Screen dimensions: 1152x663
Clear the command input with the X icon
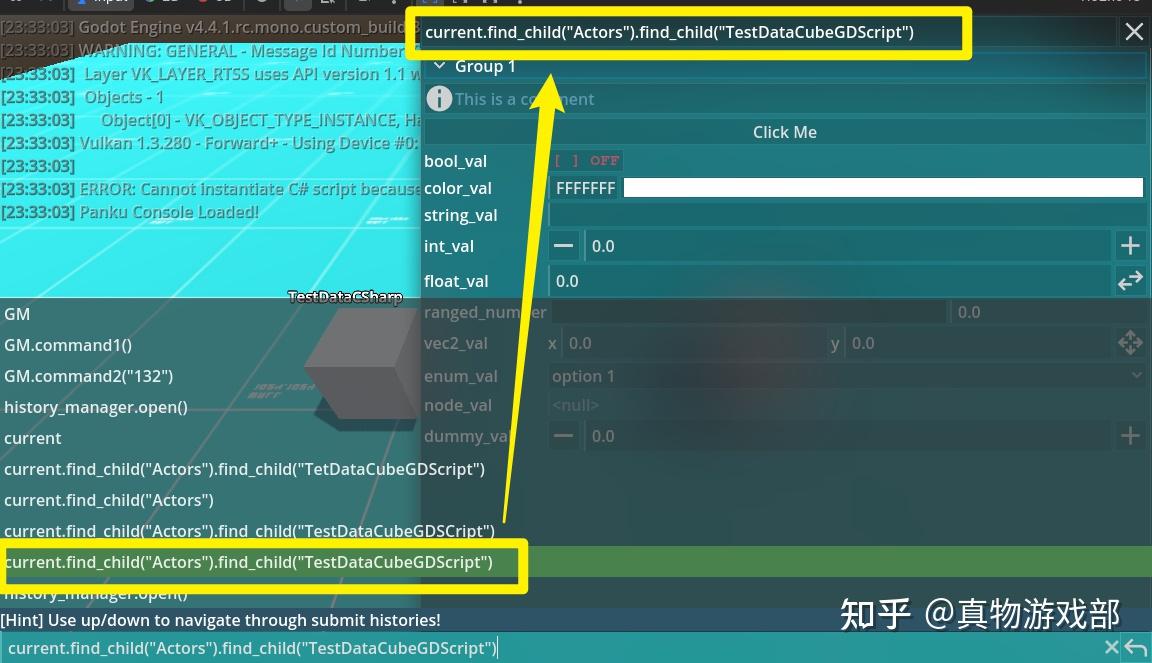coord(1111,648)
